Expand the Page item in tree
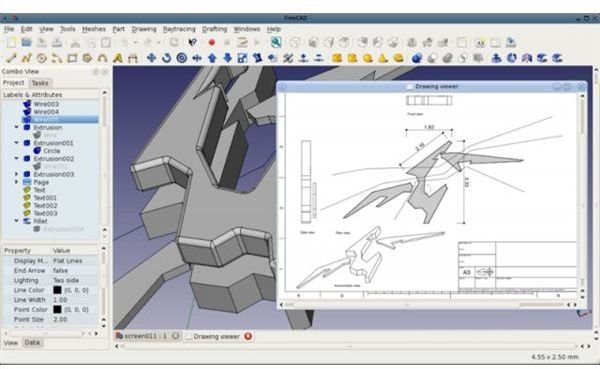600x369 pixels. [x=16, y=182]
